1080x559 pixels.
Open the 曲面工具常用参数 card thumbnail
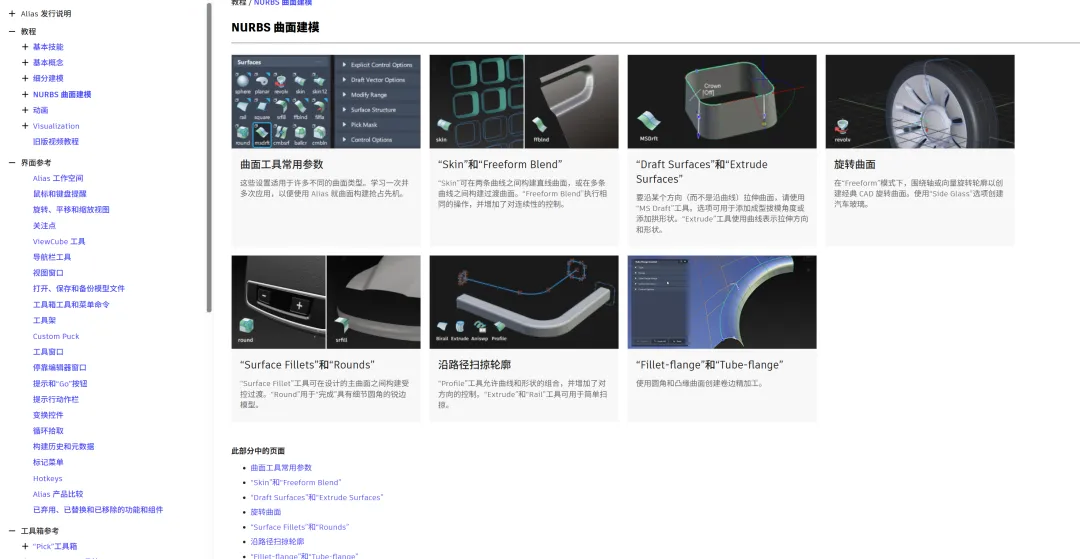[x=326, y=101]
